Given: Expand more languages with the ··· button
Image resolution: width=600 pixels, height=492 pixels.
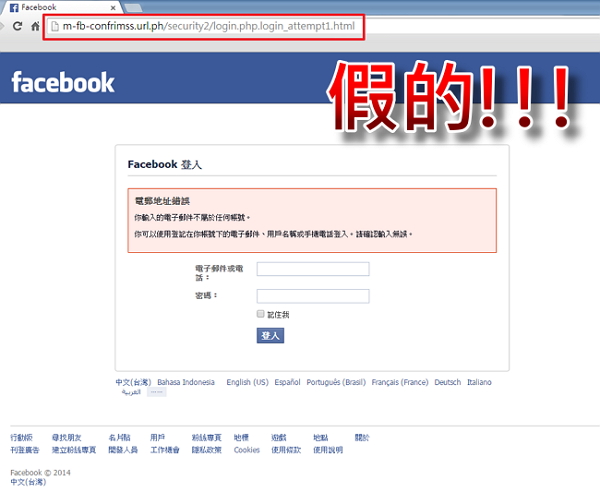Looking at the screenshot, I should [x=156, y=393].
